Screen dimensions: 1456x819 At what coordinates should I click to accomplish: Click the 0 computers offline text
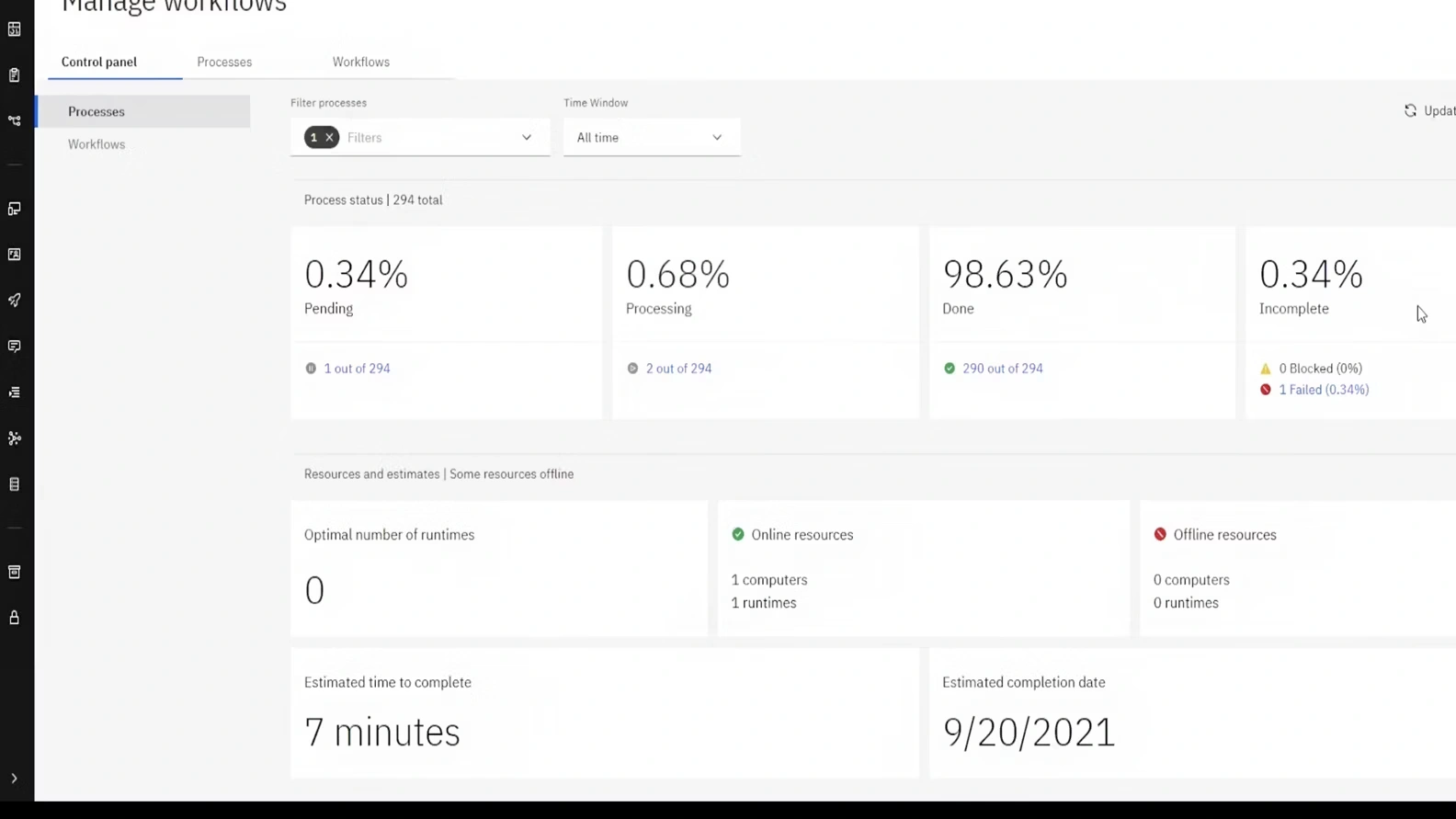[x=1191, y=580]
